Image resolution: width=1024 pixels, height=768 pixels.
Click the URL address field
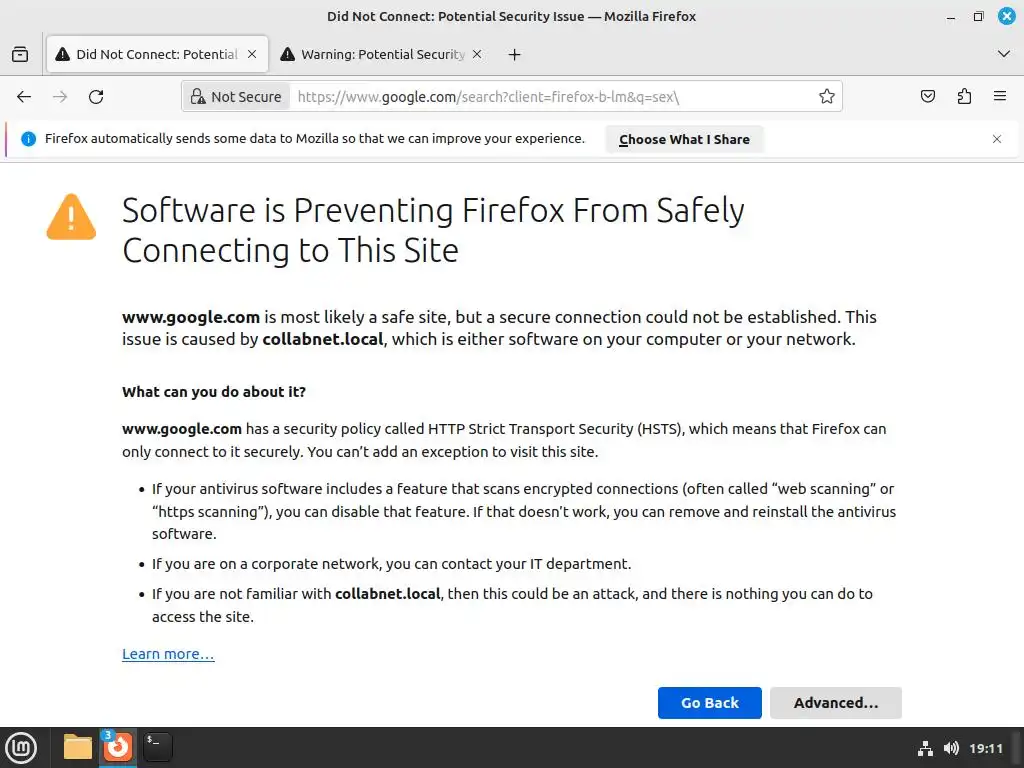point(550,97)
